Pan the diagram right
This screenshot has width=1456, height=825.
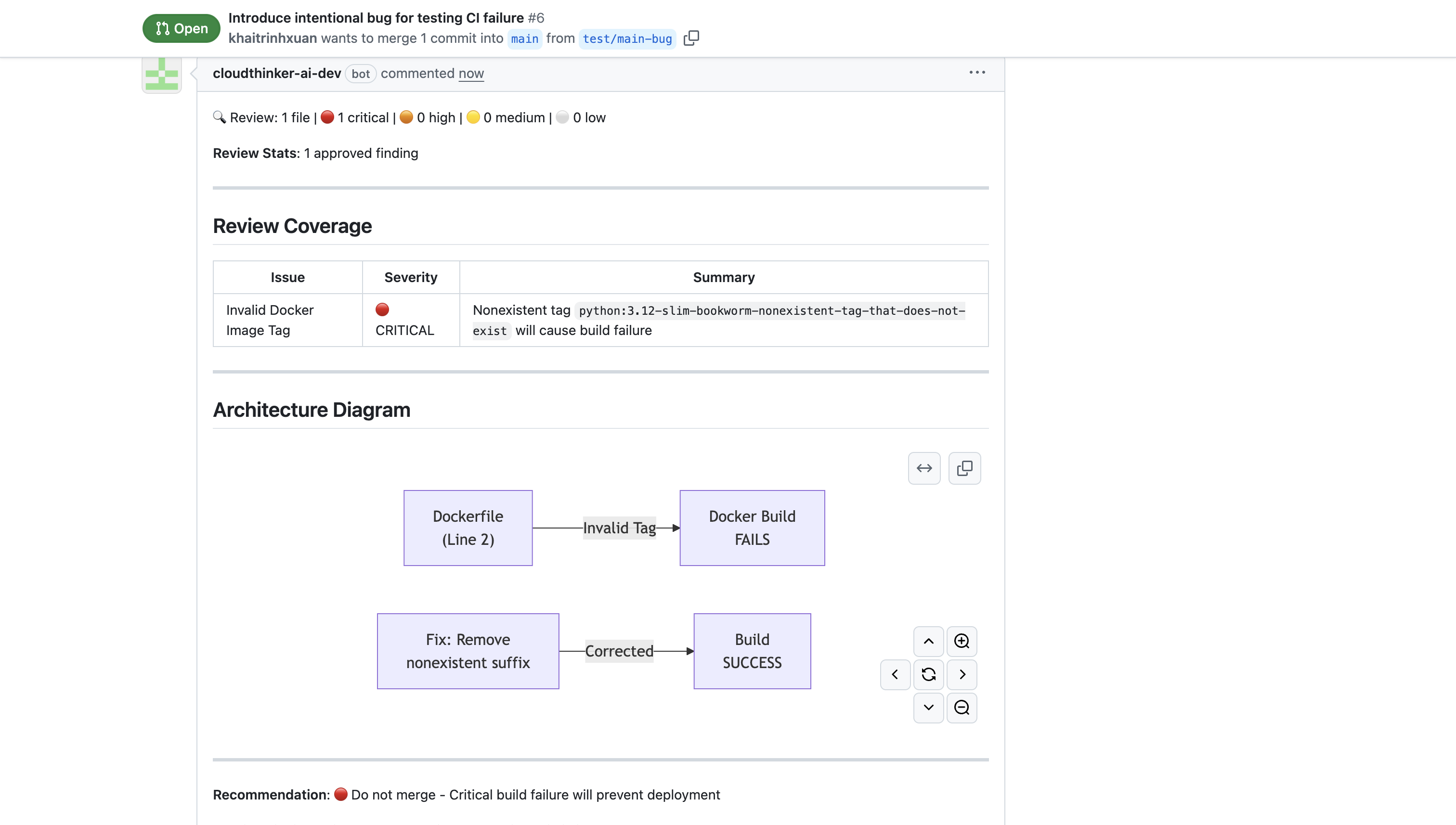(x=961, y=674)
